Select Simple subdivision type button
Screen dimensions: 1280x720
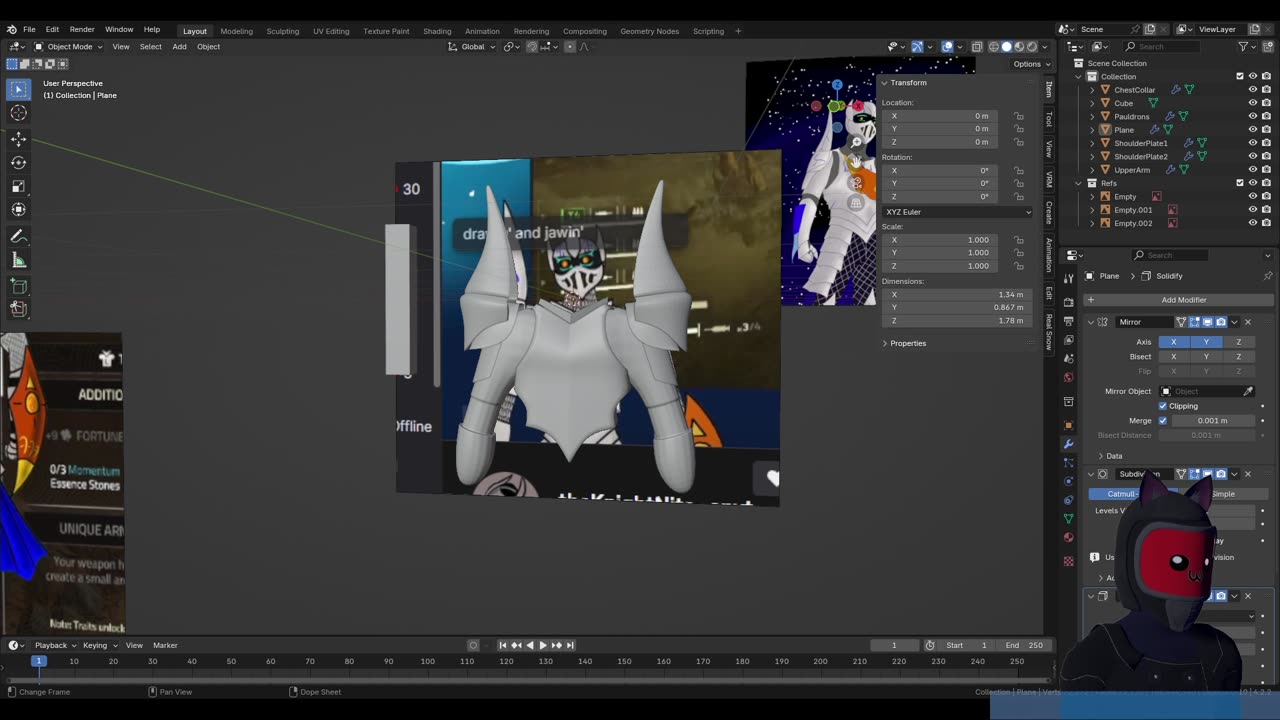tap(1222, 494)
